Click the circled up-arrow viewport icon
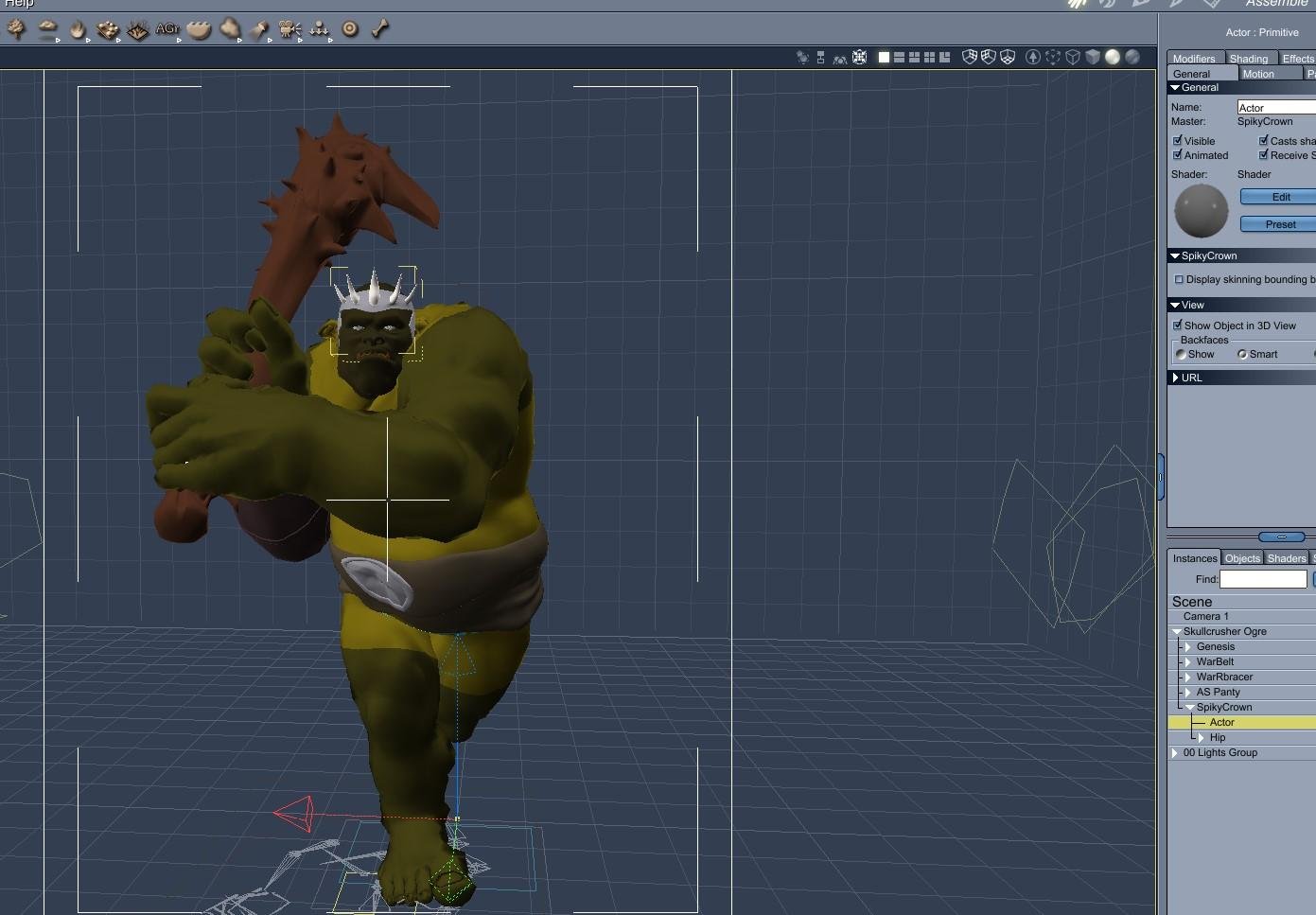The height and width of the screenshot is (915, 1316). [x=1033, y=57]
